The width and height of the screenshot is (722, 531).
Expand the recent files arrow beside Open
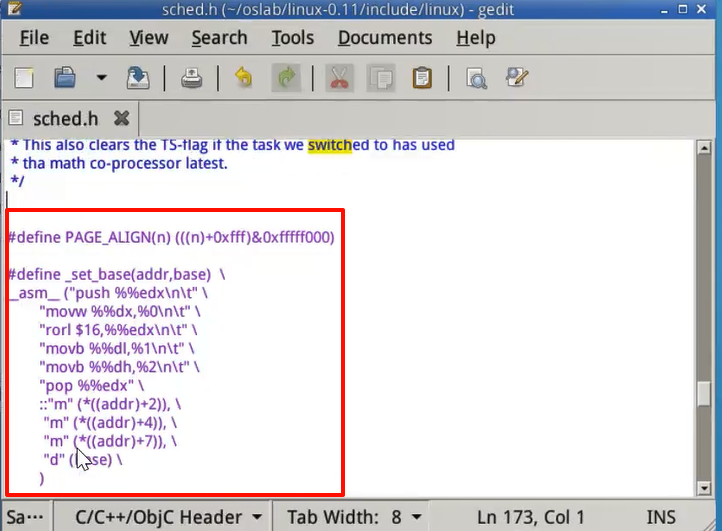(101, 77)
